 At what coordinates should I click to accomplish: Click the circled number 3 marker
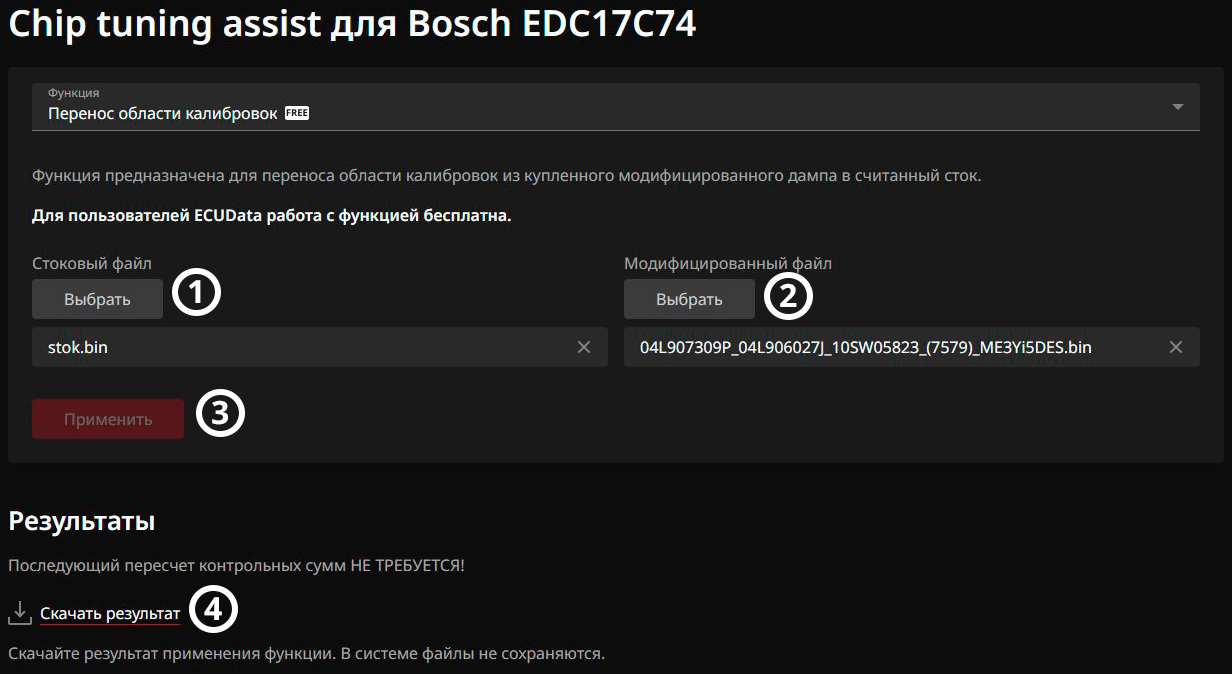[x=220, y=416]
